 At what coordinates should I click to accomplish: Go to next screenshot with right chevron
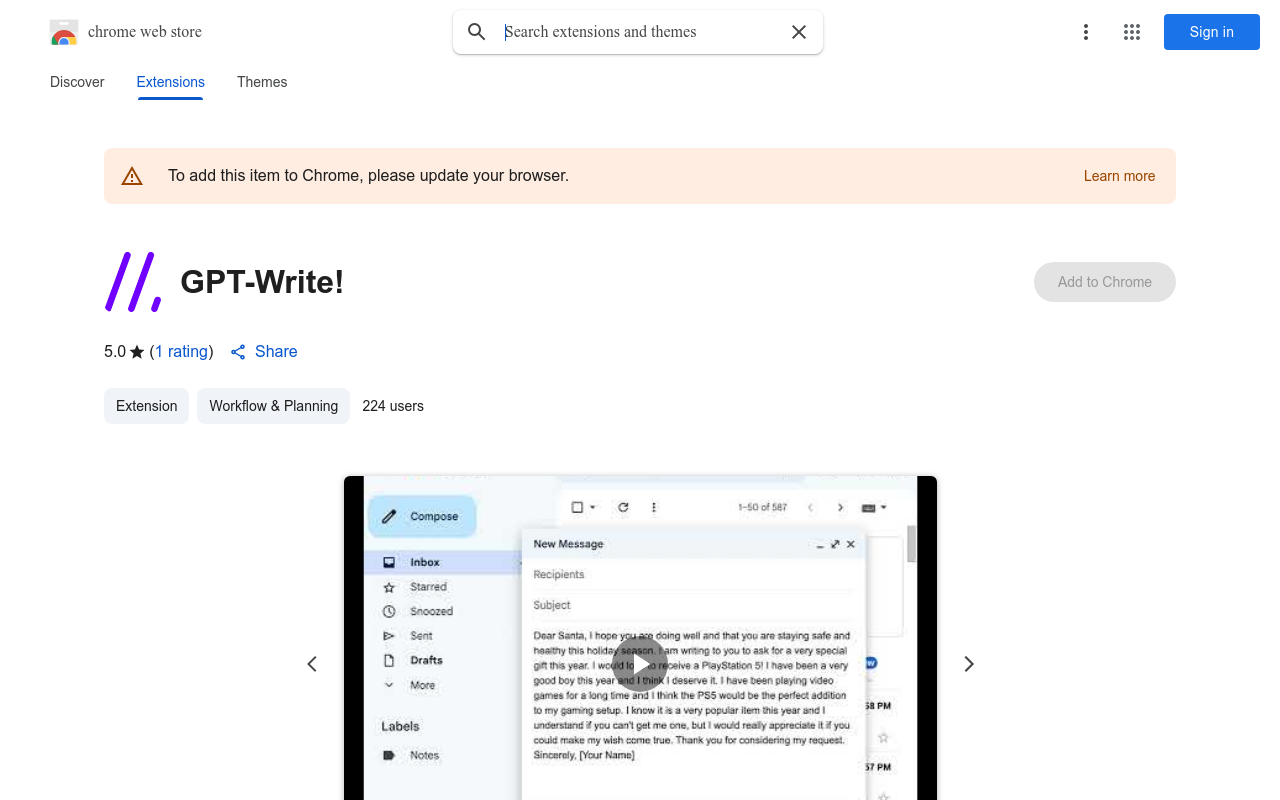coord(968,664)
